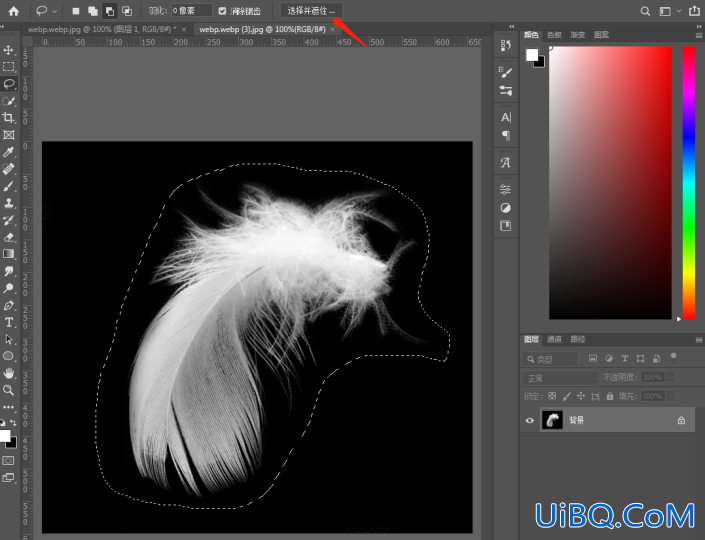Viewport: 705px width, 540px height.
Task: Select the Dodge tool
Action: (9, 288)
